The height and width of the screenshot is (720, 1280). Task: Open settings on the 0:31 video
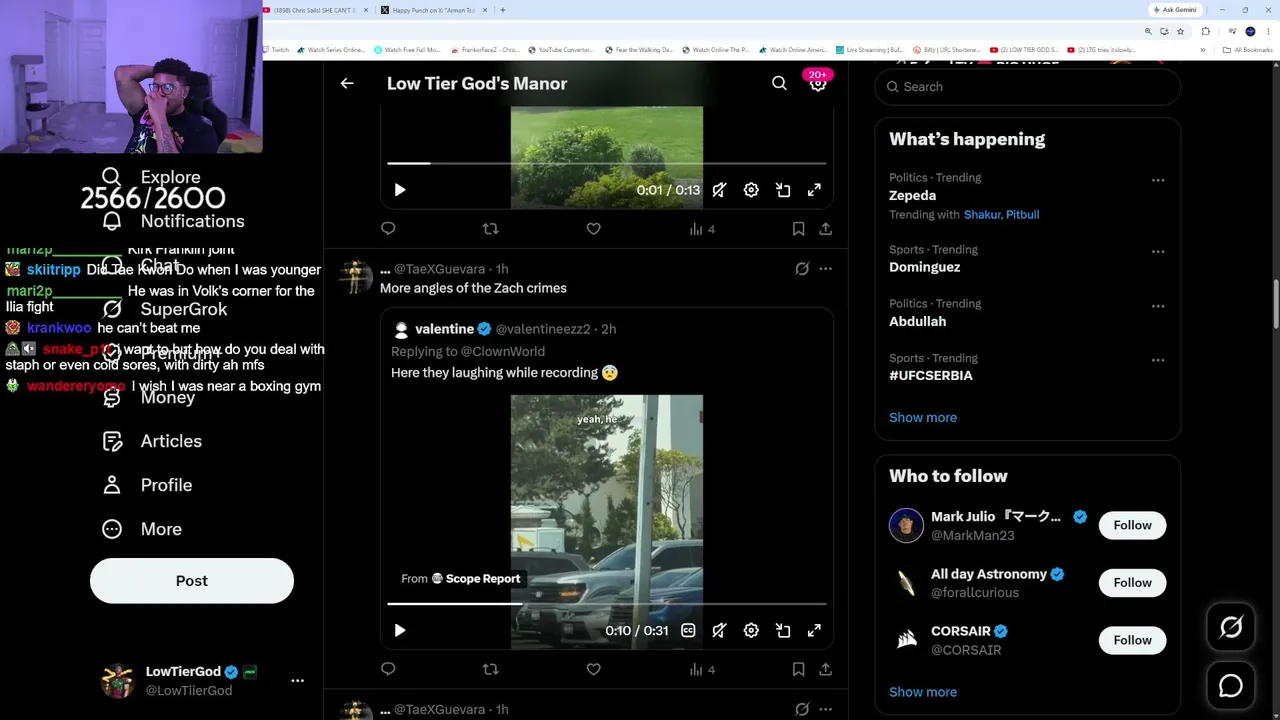tap(751, 631)
